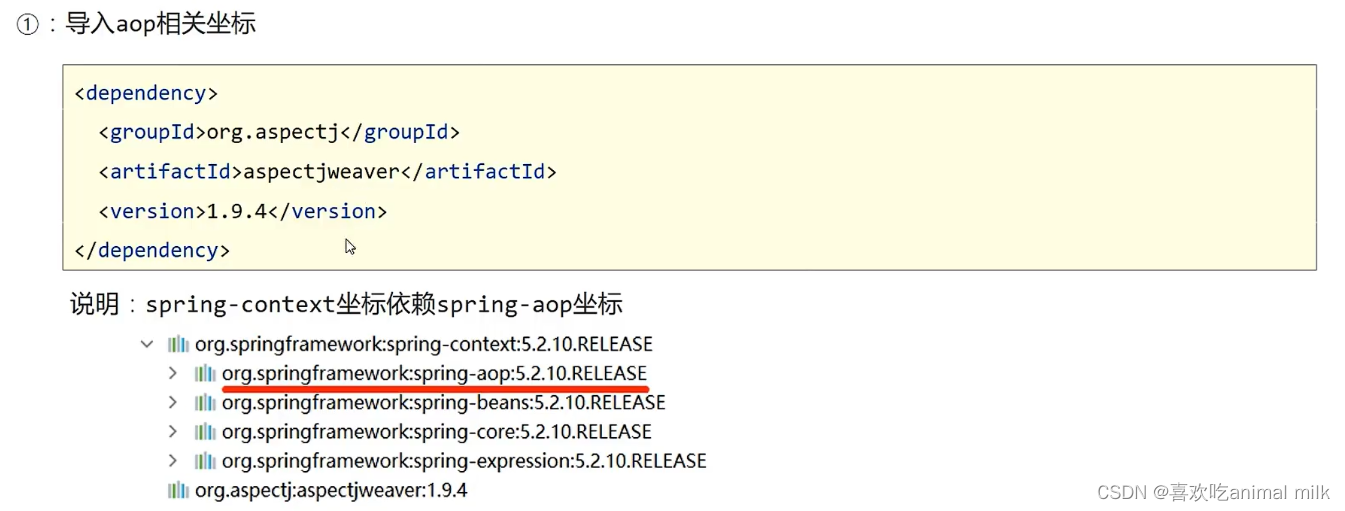Click the library icon beside spring-core
Screen dimensions: 1345x511
coord(205,432)
